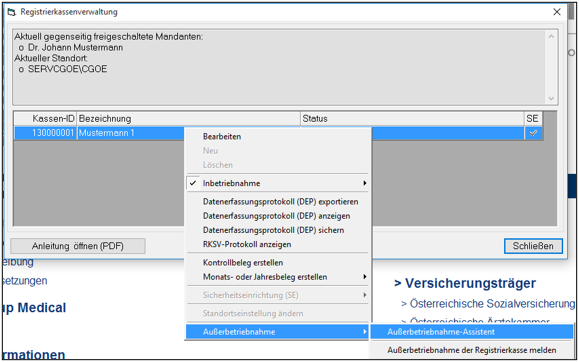
Task: Sort by the Bezeichnung column header
Action: (x=189, y=119)
